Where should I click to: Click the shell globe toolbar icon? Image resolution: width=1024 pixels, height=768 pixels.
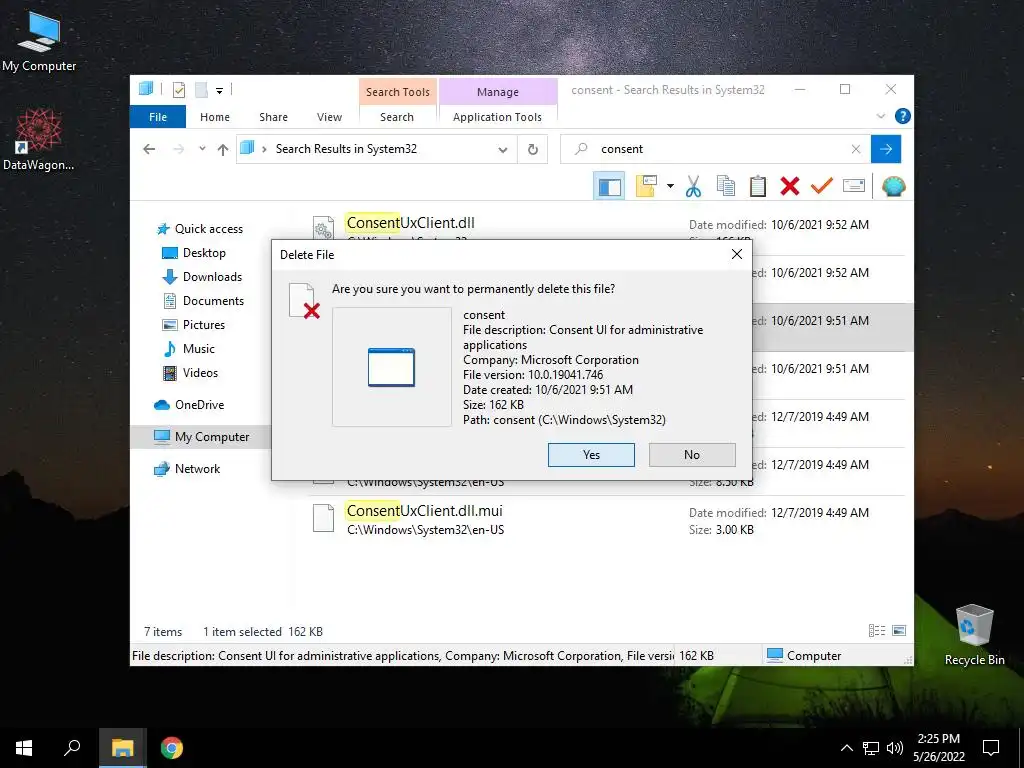[x=893, y=187]
